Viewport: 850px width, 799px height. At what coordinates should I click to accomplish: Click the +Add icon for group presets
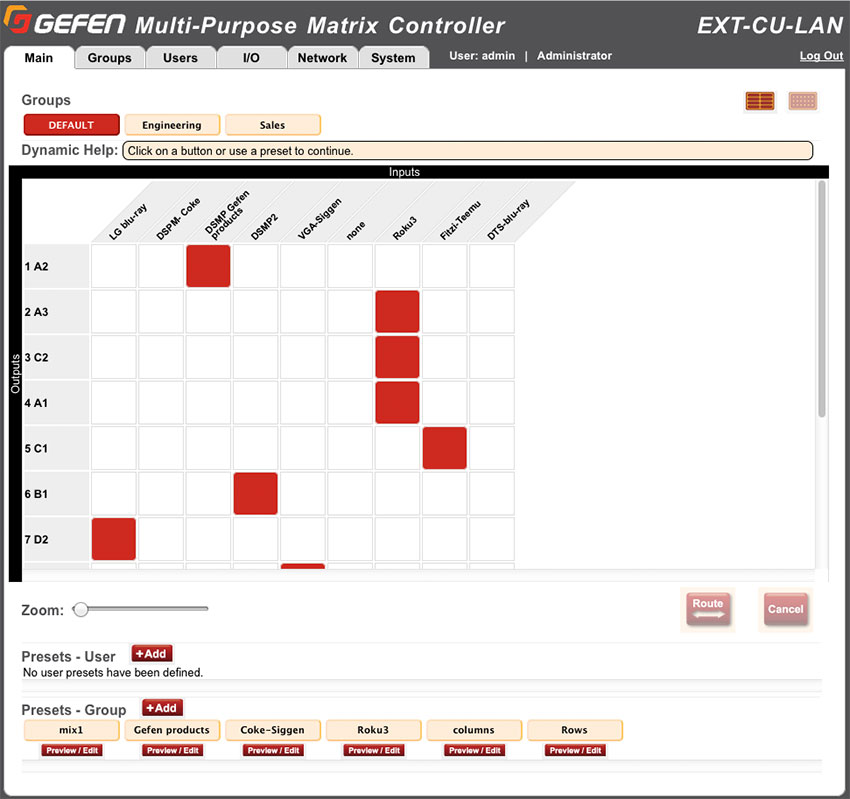161,707
